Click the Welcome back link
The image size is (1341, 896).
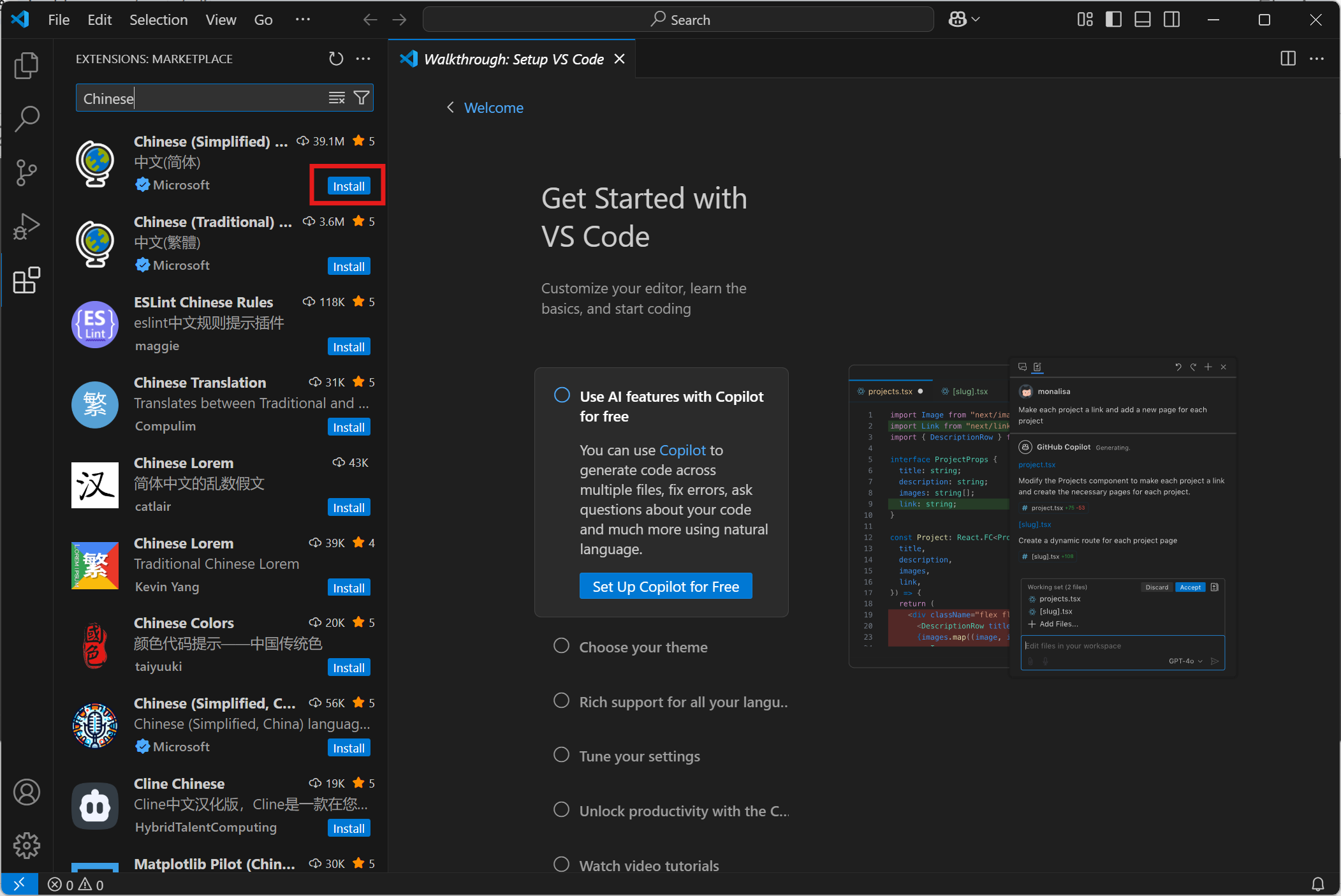click(x=493, y=108)
